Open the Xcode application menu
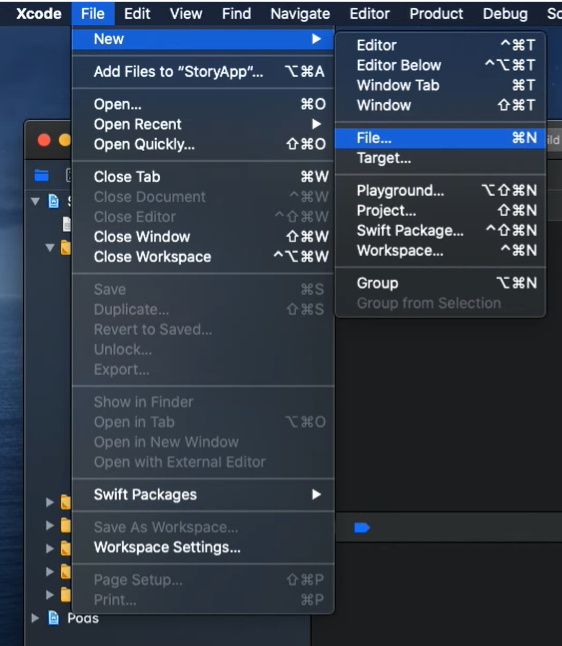This screenshot has width=562, height=646. pyautogui.click(x=39, y=14)
